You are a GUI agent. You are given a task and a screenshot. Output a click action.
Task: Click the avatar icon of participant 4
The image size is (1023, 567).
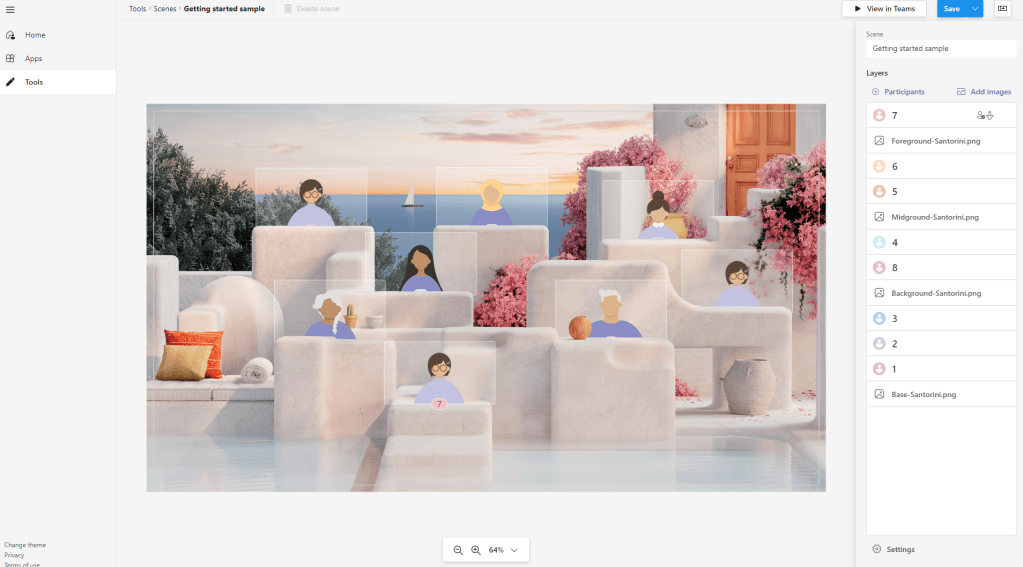879,242
